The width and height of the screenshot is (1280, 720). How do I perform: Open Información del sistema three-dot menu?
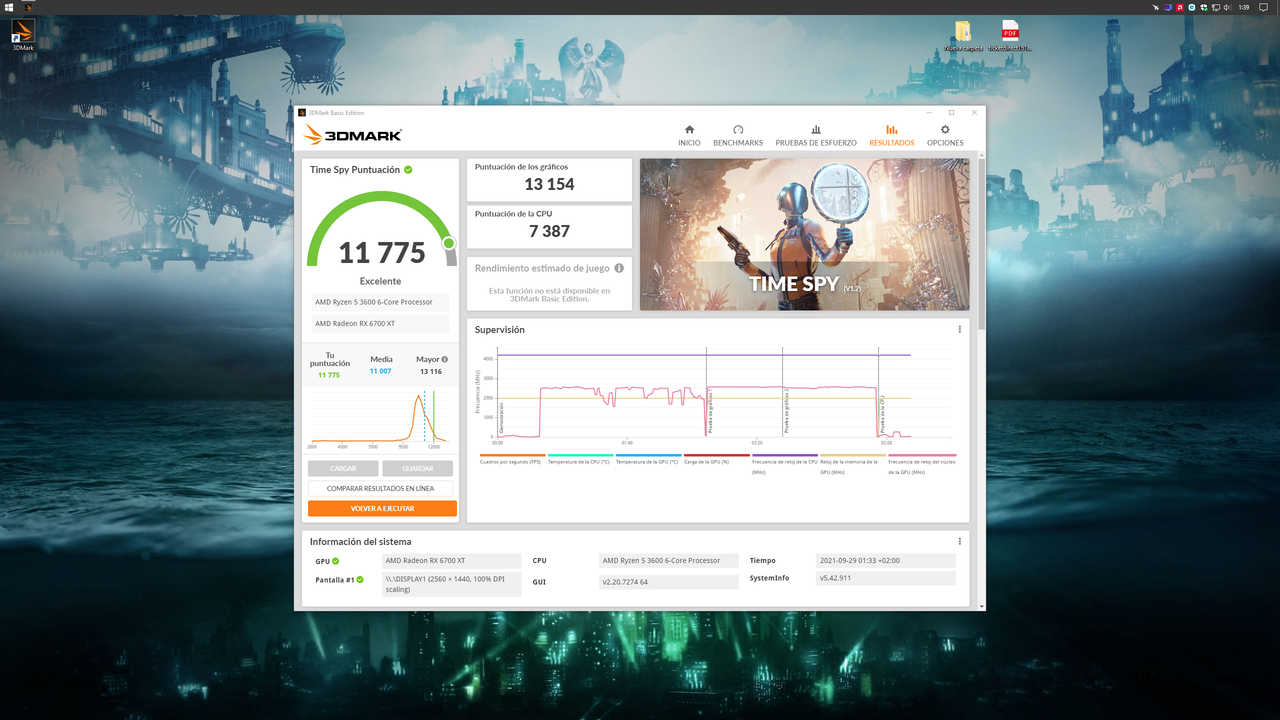click(x=960, y=542)
